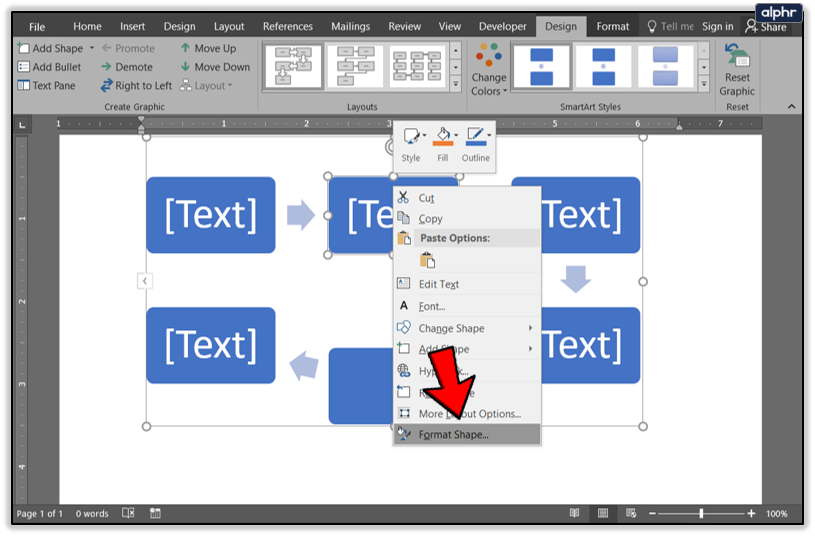Choose Edit Text from context menu
The width and height of the screenshot is (815, 536).
pyautogui.click(x=467, y=284)
